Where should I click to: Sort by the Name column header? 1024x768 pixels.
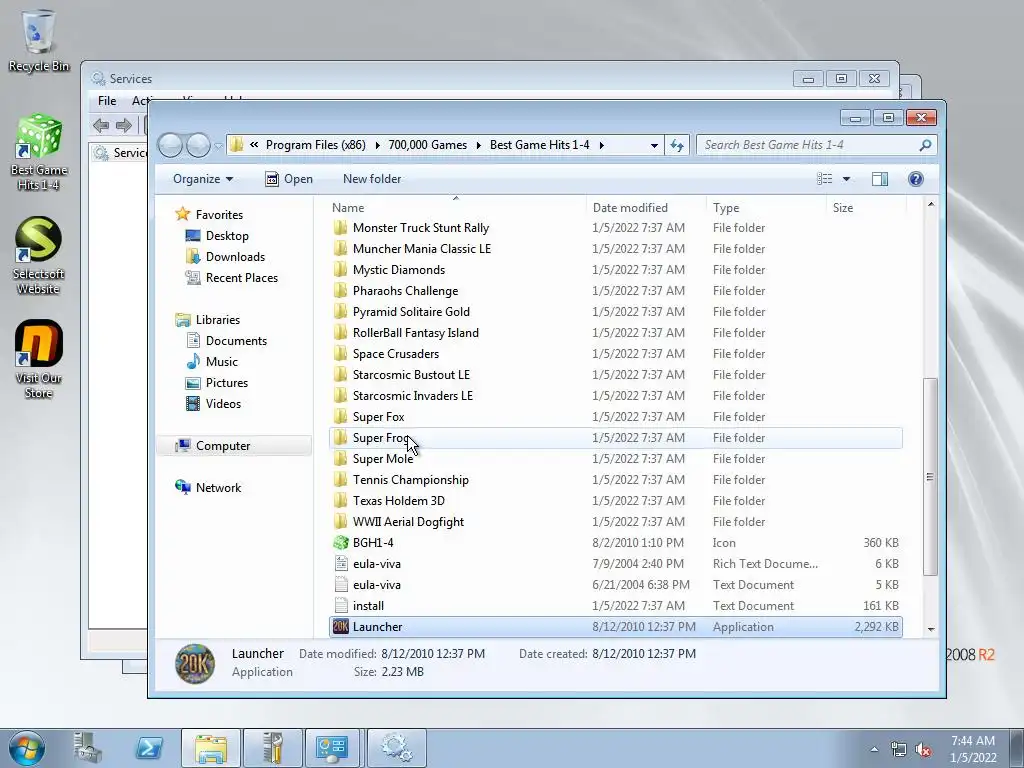click(456, 208)
